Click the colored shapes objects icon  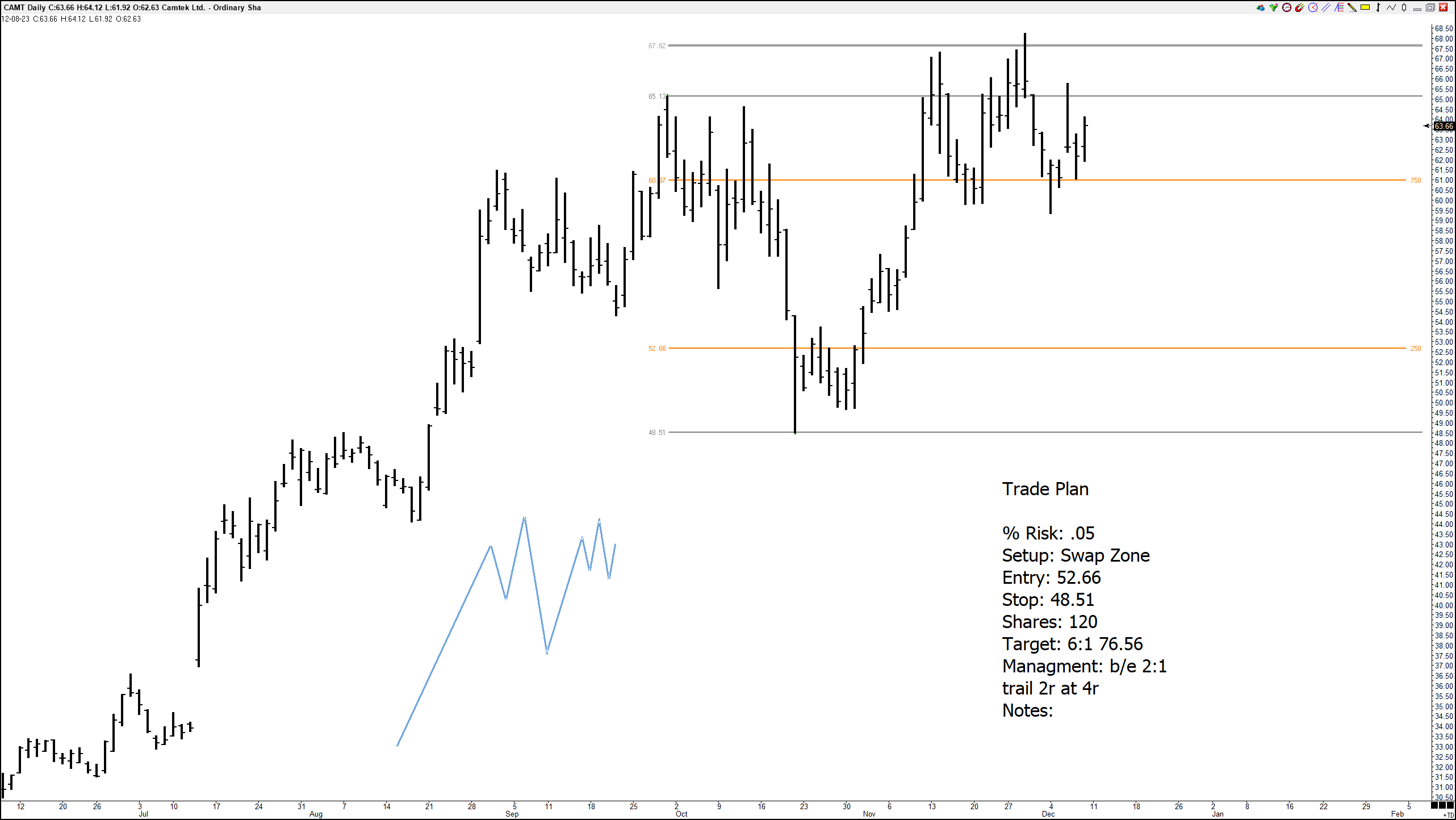1261,7
